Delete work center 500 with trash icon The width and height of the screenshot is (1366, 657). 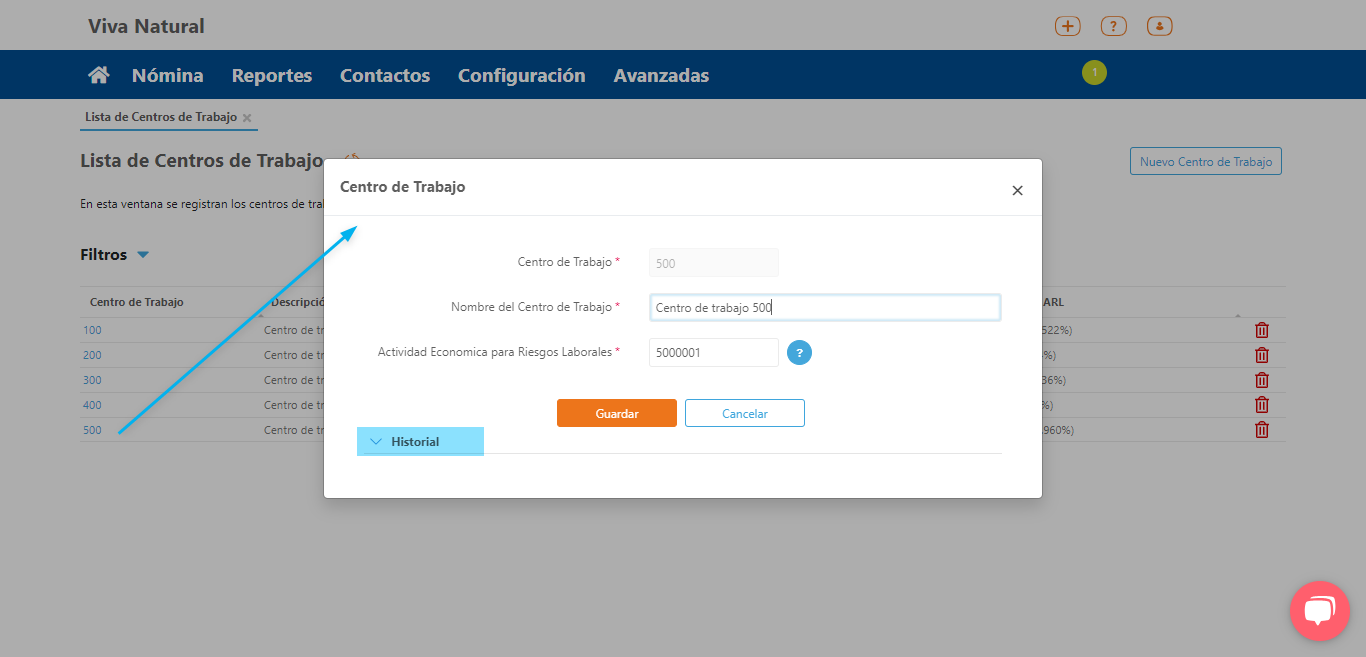1262,430
